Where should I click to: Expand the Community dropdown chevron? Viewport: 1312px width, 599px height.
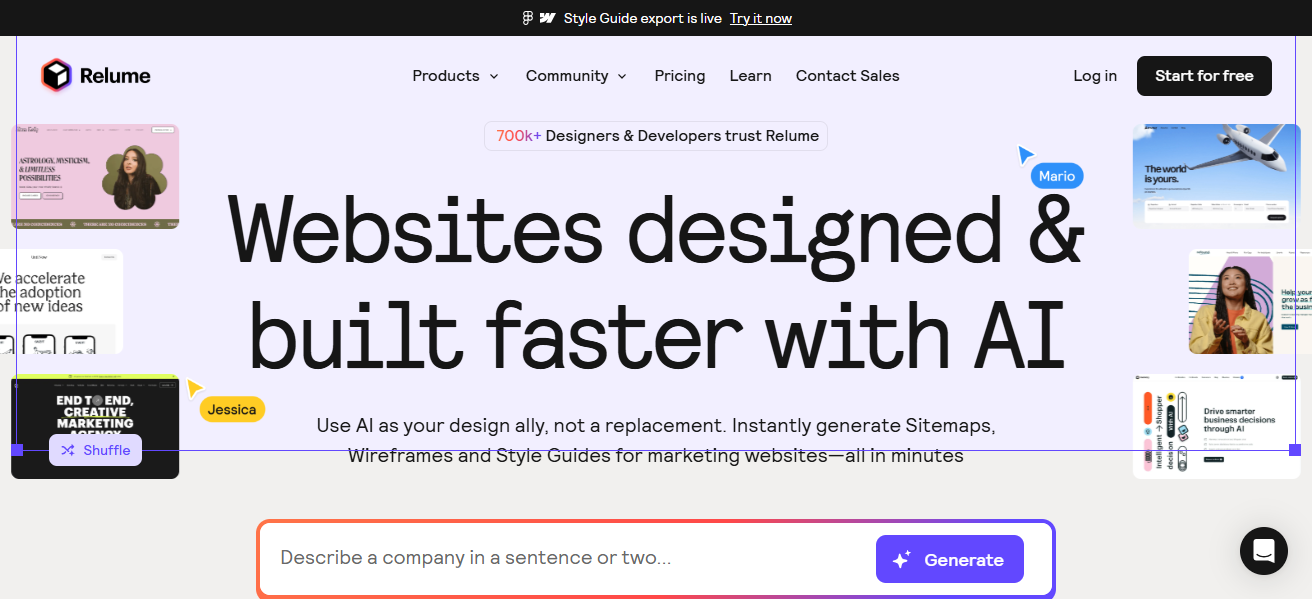622,76
